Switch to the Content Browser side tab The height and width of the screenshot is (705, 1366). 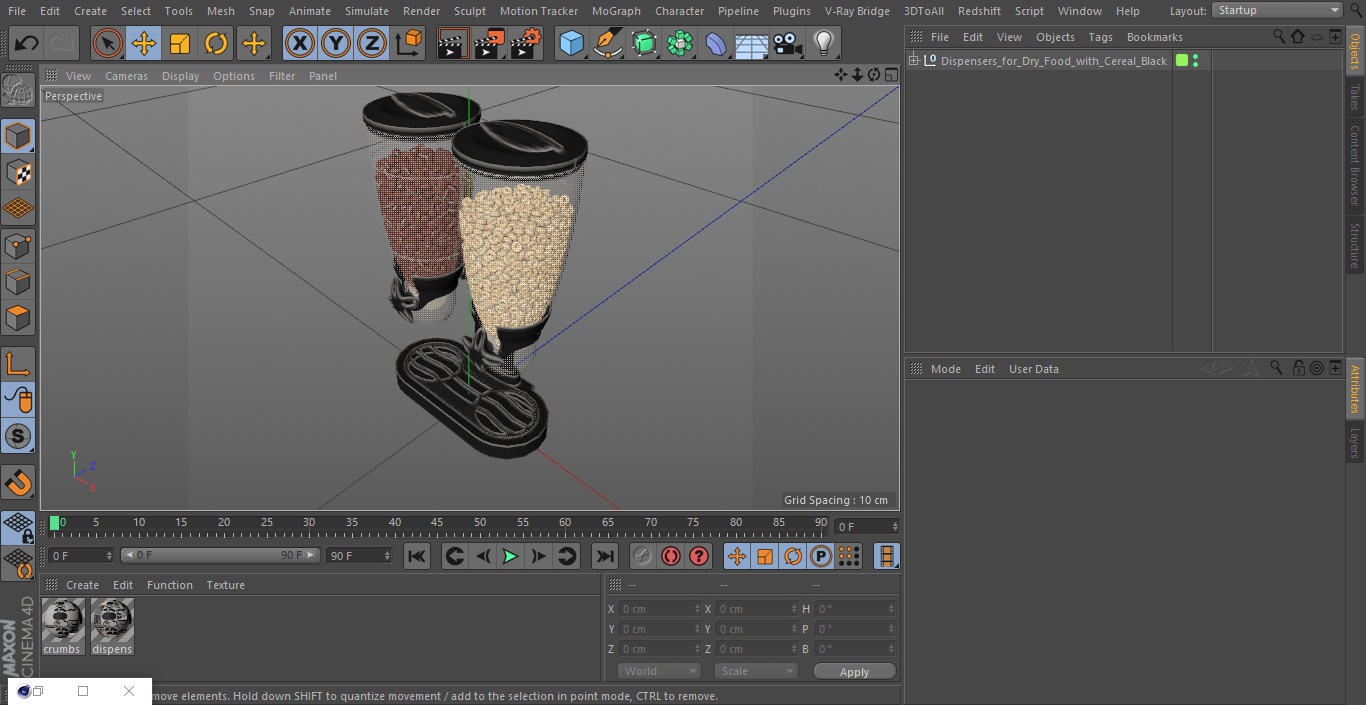point(1355,165)
